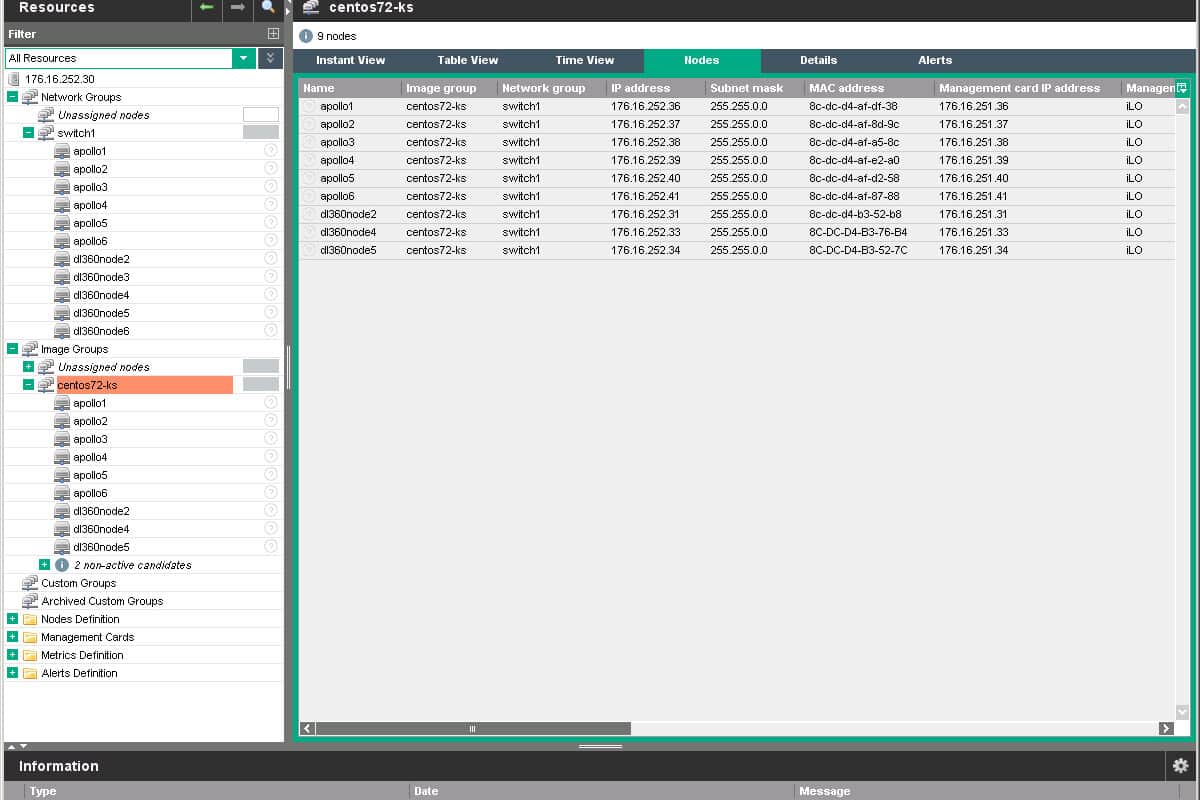This screenshot has height=800, width=1200.
Task: Sort by the Image group column header
Action: tap(450, 88)
